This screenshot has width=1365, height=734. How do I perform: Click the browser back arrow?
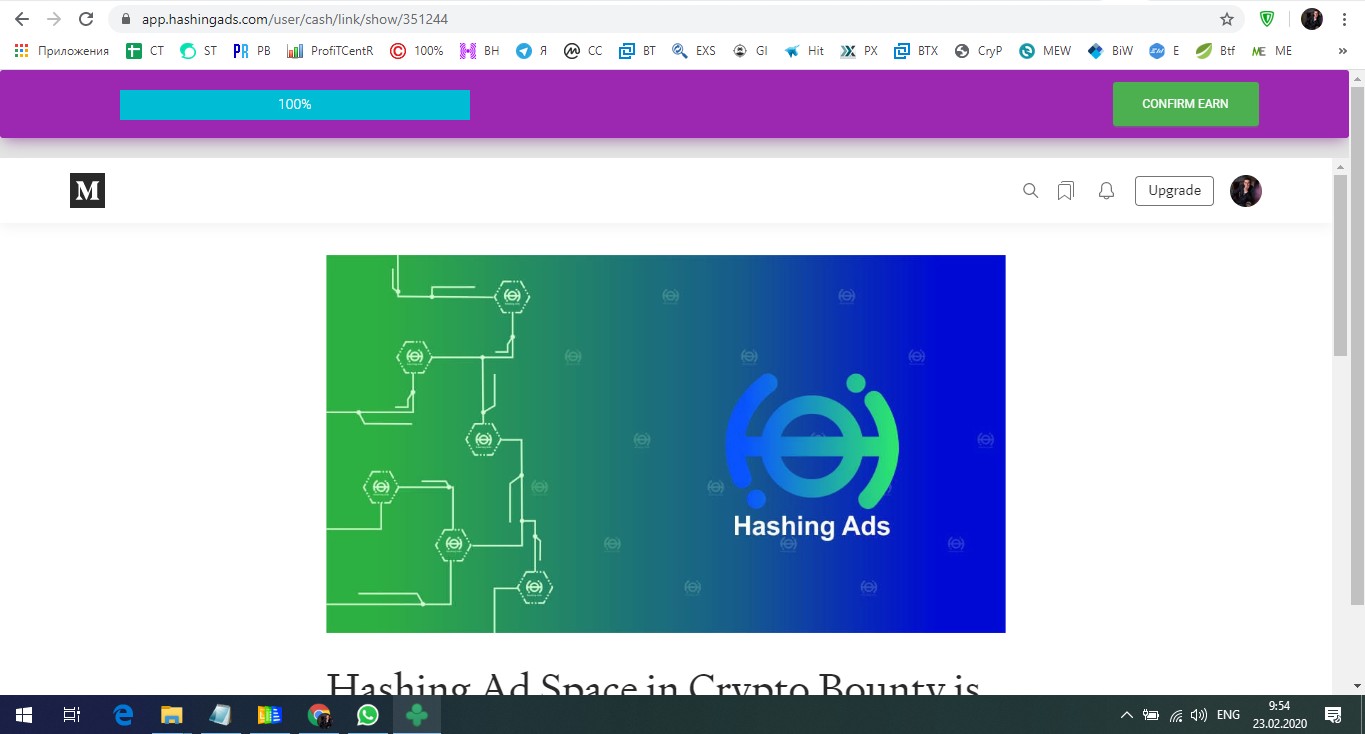[x=22, y=19]
